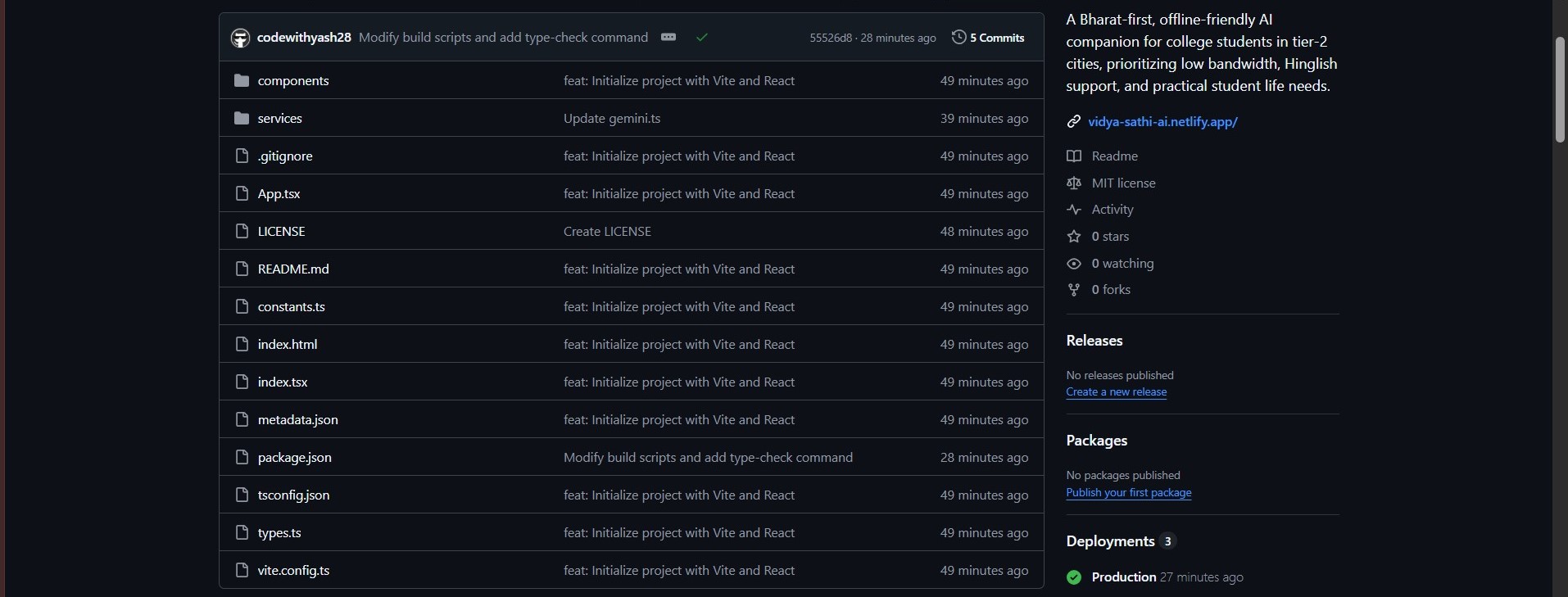1568x597 pixels.
Task: Open package.json's 'Modify build scripts' commit message
Action: click(x=708, y=457)
